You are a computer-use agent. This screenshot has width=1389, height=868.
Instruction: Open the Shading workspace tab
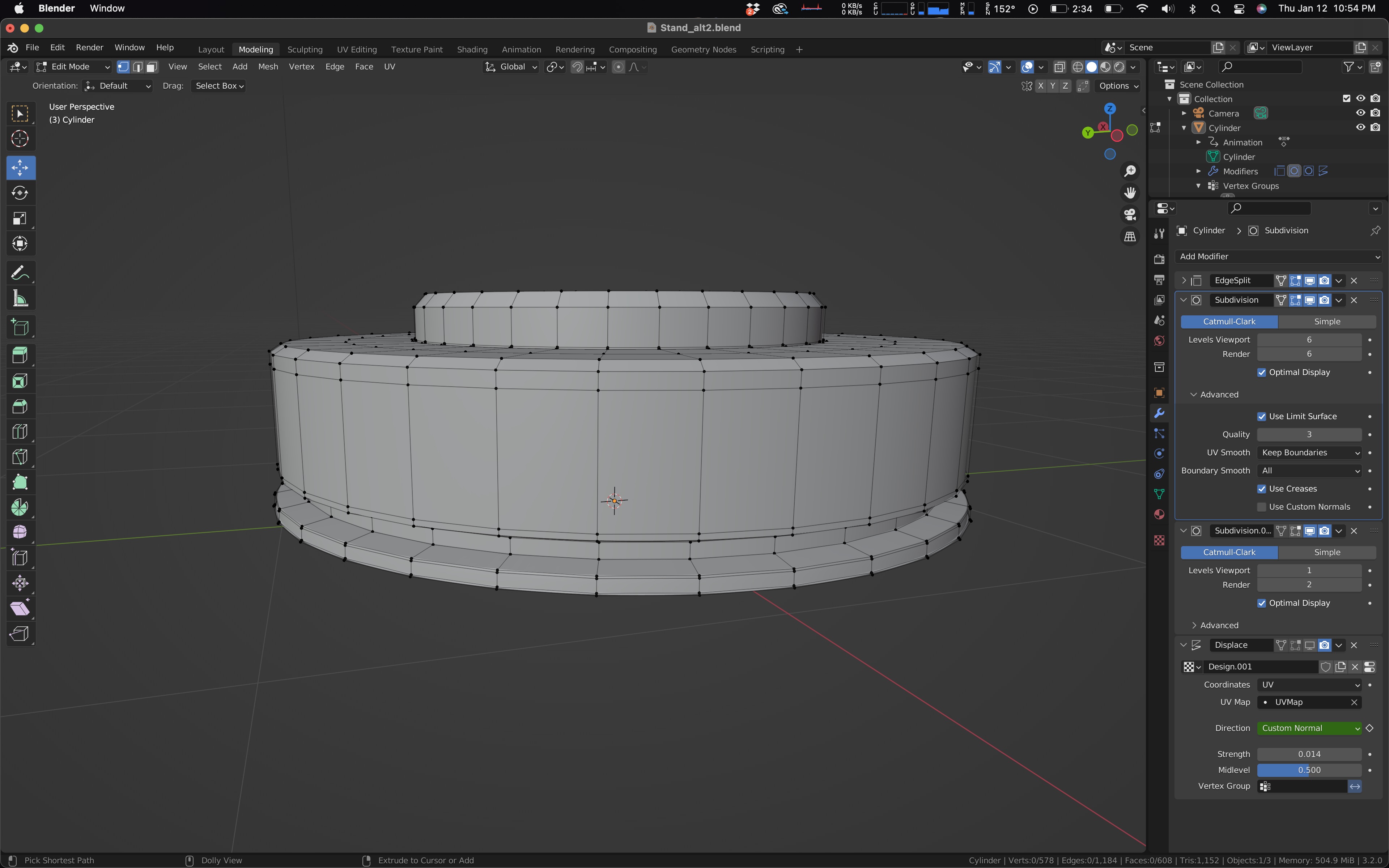point(472,50)
